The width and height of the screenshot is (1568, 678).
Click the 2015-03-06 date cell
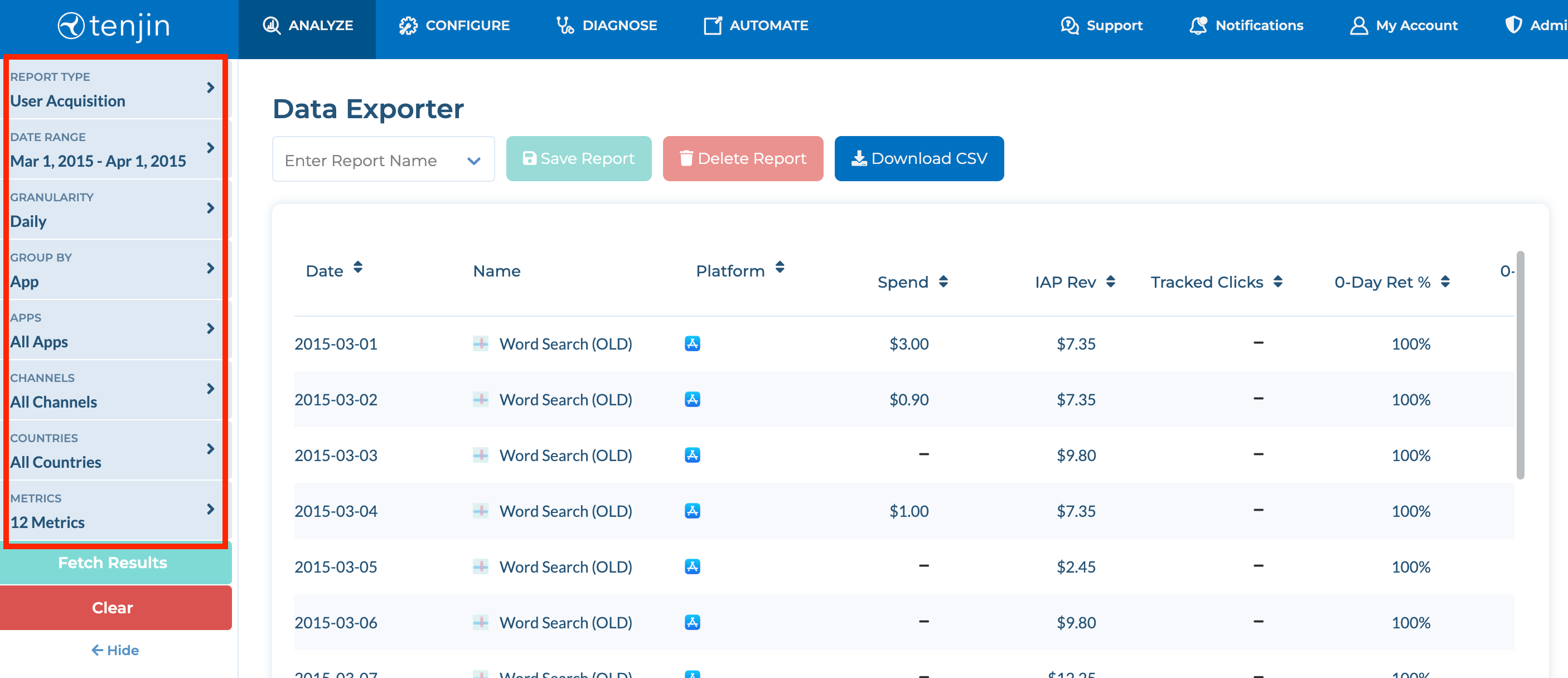tap(336, 623)
